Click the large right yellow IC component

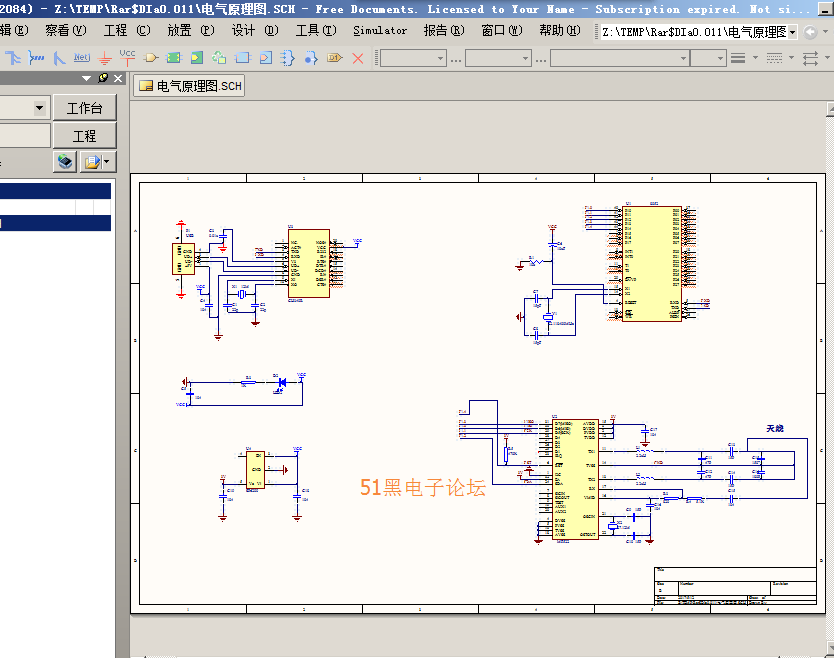652,263
